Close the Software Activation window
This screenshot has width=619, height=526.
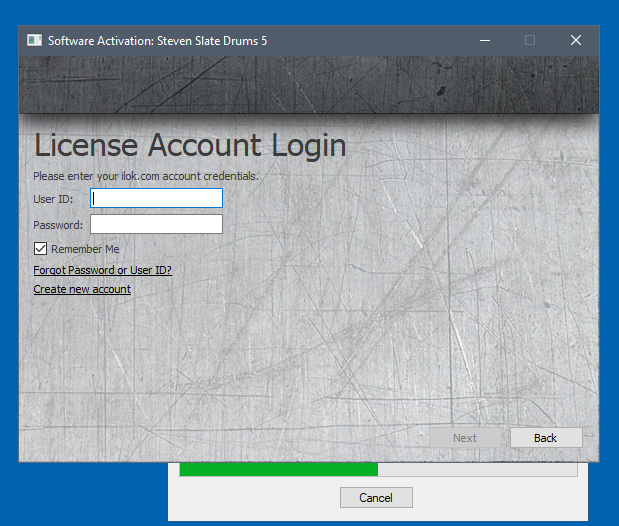pos(576,40)
